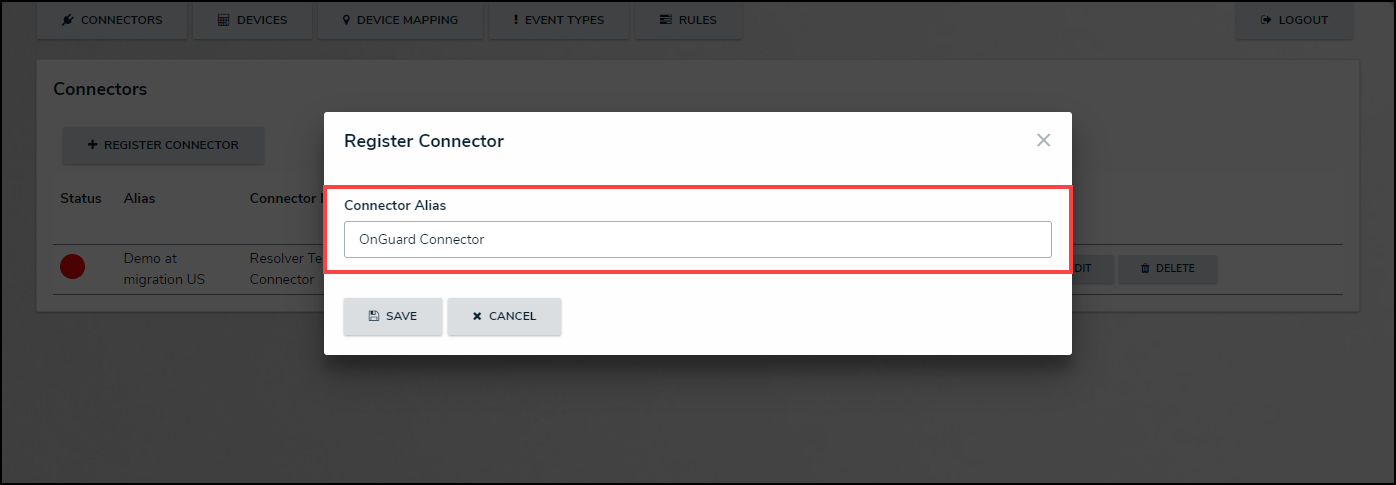Click the Alias column header
The image size is (1396, 485).
[140, 198]
